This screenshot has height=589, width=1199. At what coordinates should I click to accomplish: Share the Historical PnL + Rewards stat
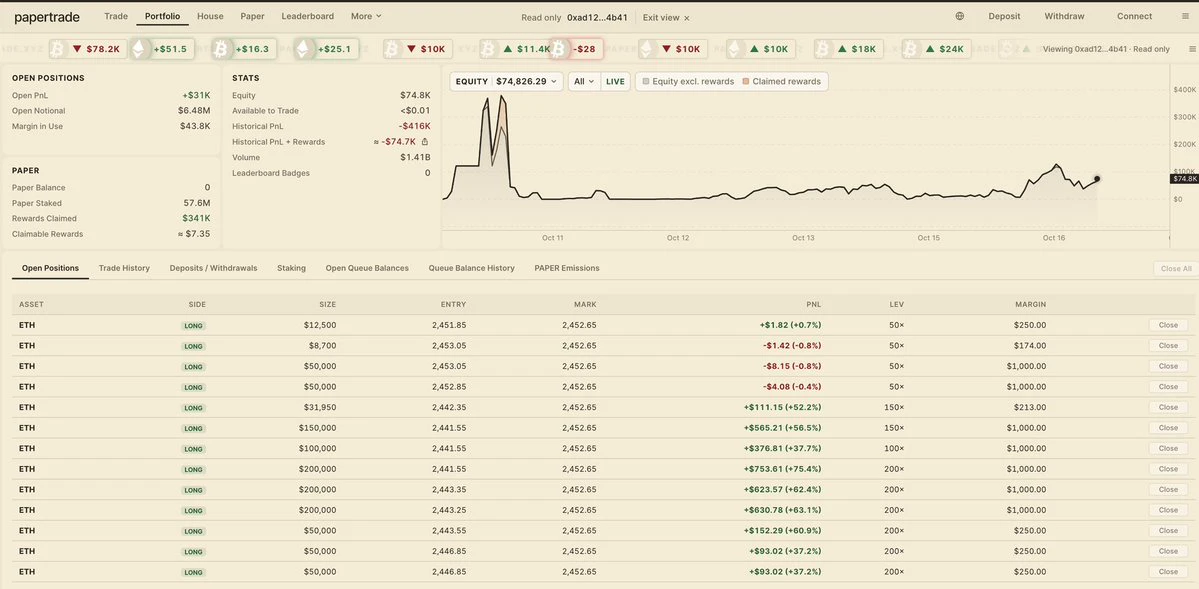point(425,142)
